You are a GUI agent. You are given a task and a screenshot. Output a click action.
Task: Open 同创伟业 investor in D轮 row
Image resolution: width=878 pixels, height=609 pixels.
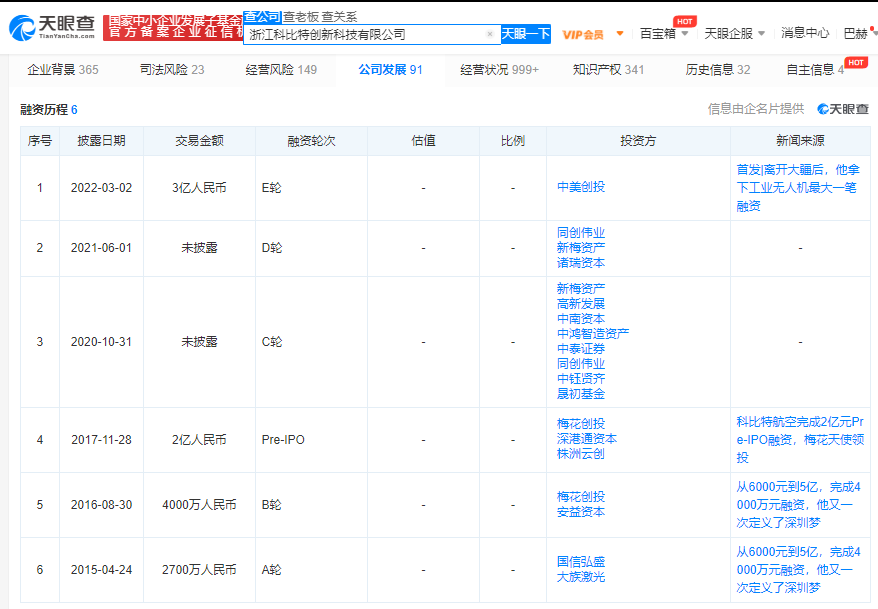coord(581,232)
